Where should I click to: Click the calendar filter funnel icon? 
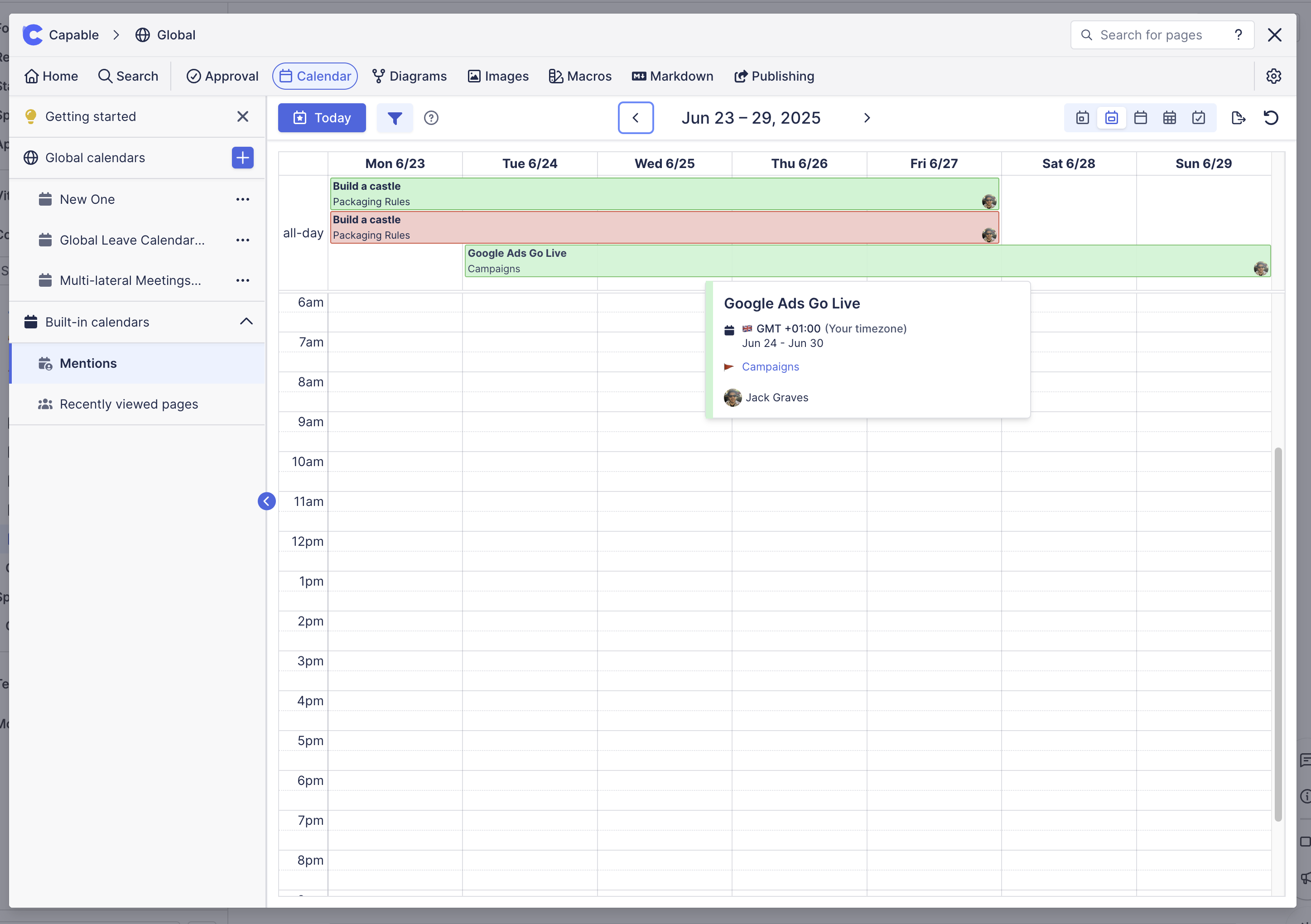coord(395,118)
